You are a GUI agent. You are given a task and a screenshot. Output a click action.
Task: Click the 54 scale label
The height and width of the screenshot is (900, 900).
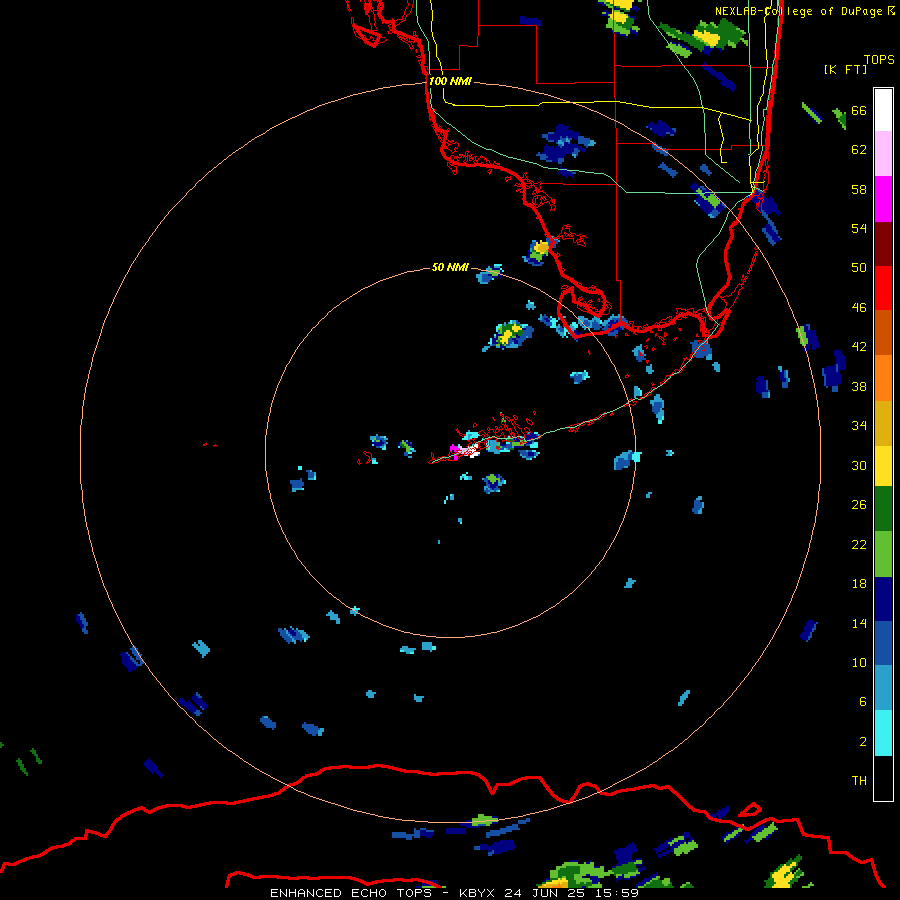coord(859,228)
